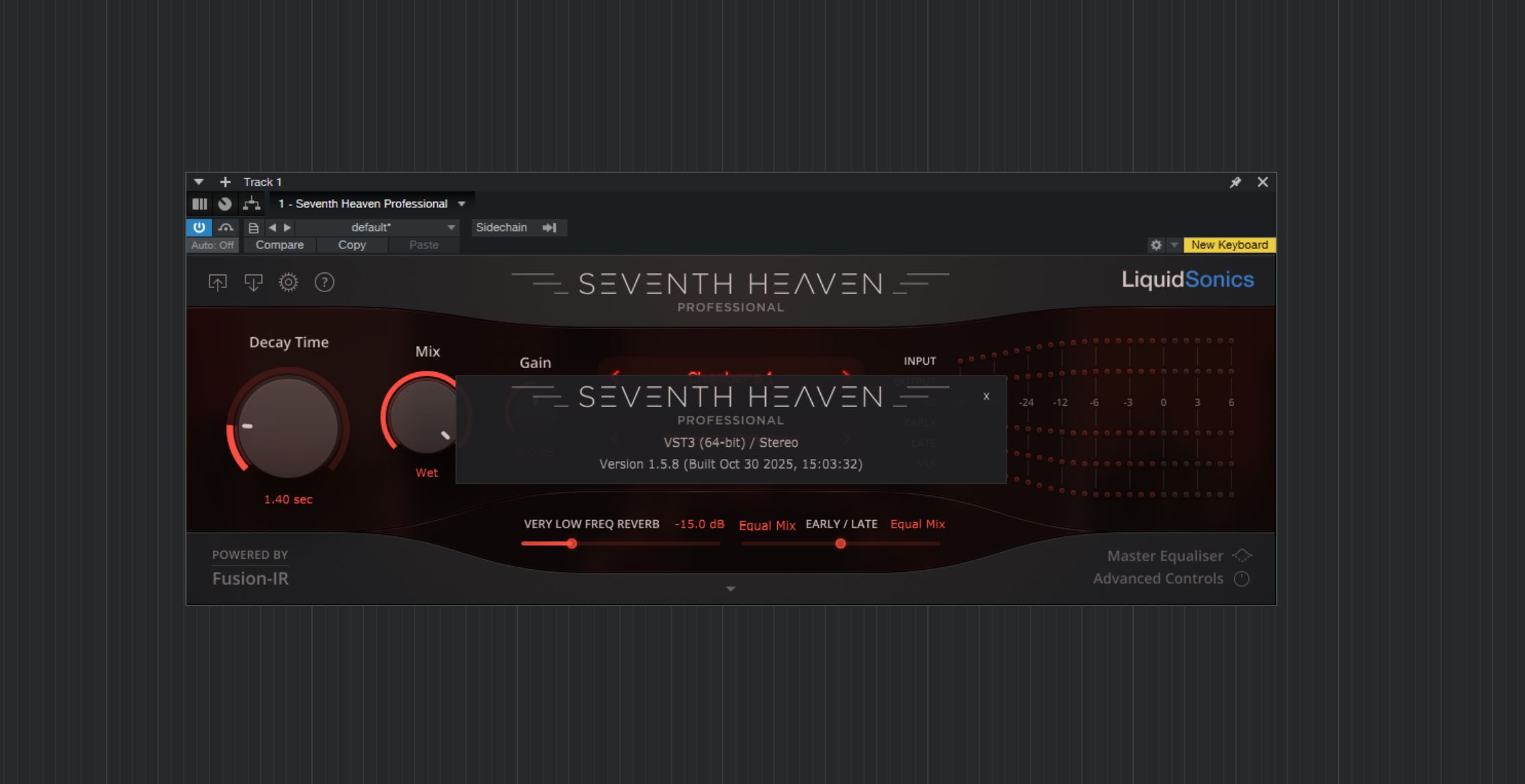This screenshot has width=1525, height=784.
Task: Toggle the soft bypass ramp icon next to power
Action: click(226, 227)
